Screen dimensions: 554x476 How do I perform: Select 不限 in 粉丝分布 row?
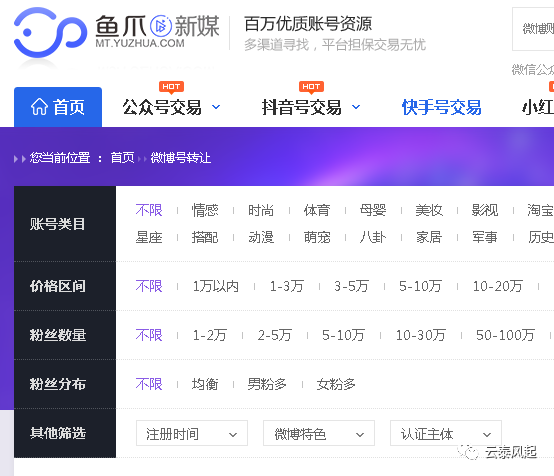coord(149,384)
